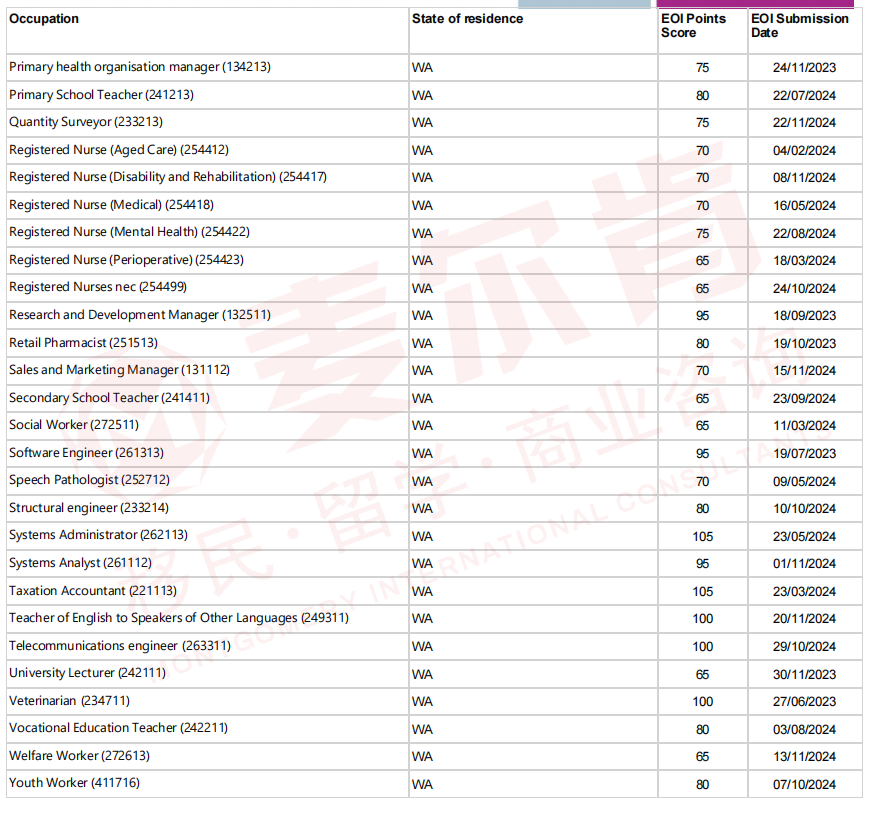
Task: Select date 19/07/2023 for Software Engineer
Action: pyautogui.click(x=804, y=454)
